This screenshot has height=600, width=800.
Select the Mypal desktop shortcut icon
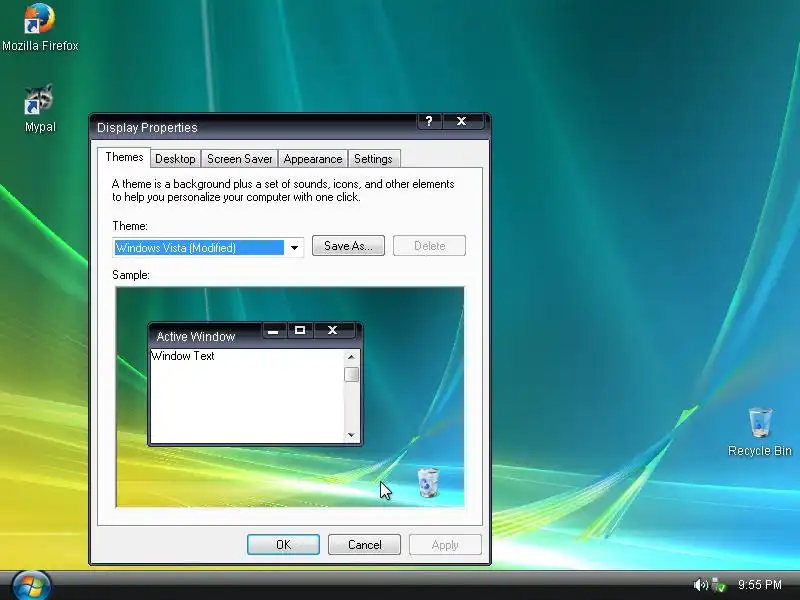tap(40, 108)
